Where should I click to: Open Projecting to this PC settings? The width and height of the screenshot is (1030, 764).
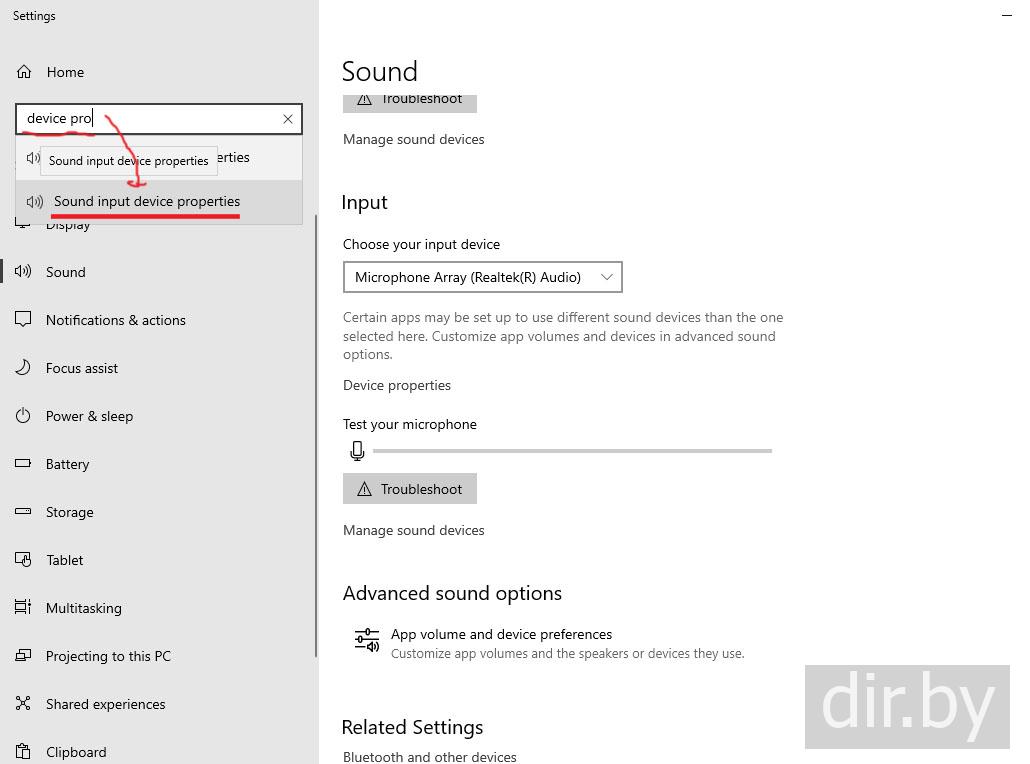coord(108,656)
